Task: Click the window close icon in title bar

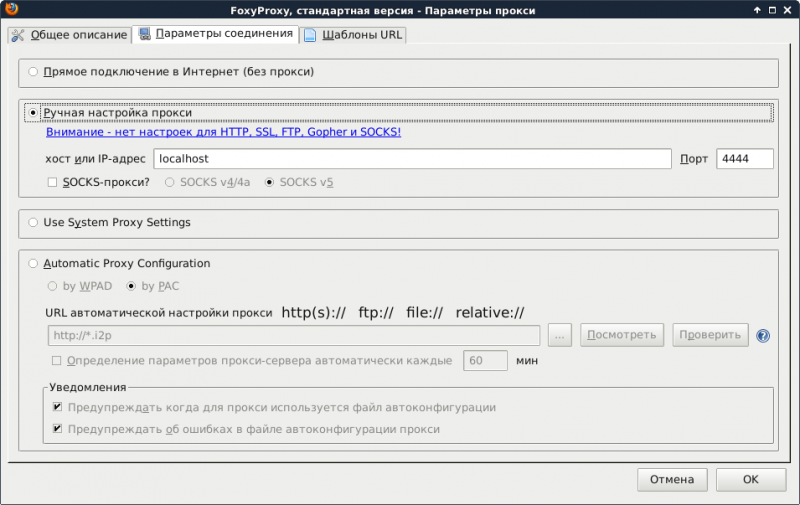Action: pyautogui.click(x=788, y=10)
